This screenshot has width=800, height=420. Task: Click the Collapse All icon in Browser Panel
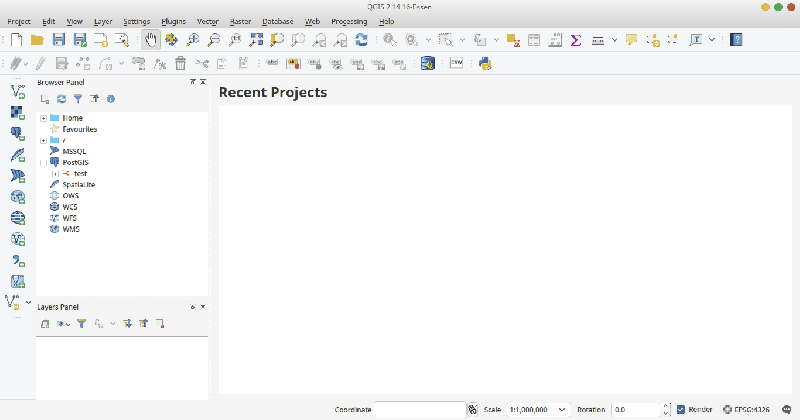pos(94,99)
